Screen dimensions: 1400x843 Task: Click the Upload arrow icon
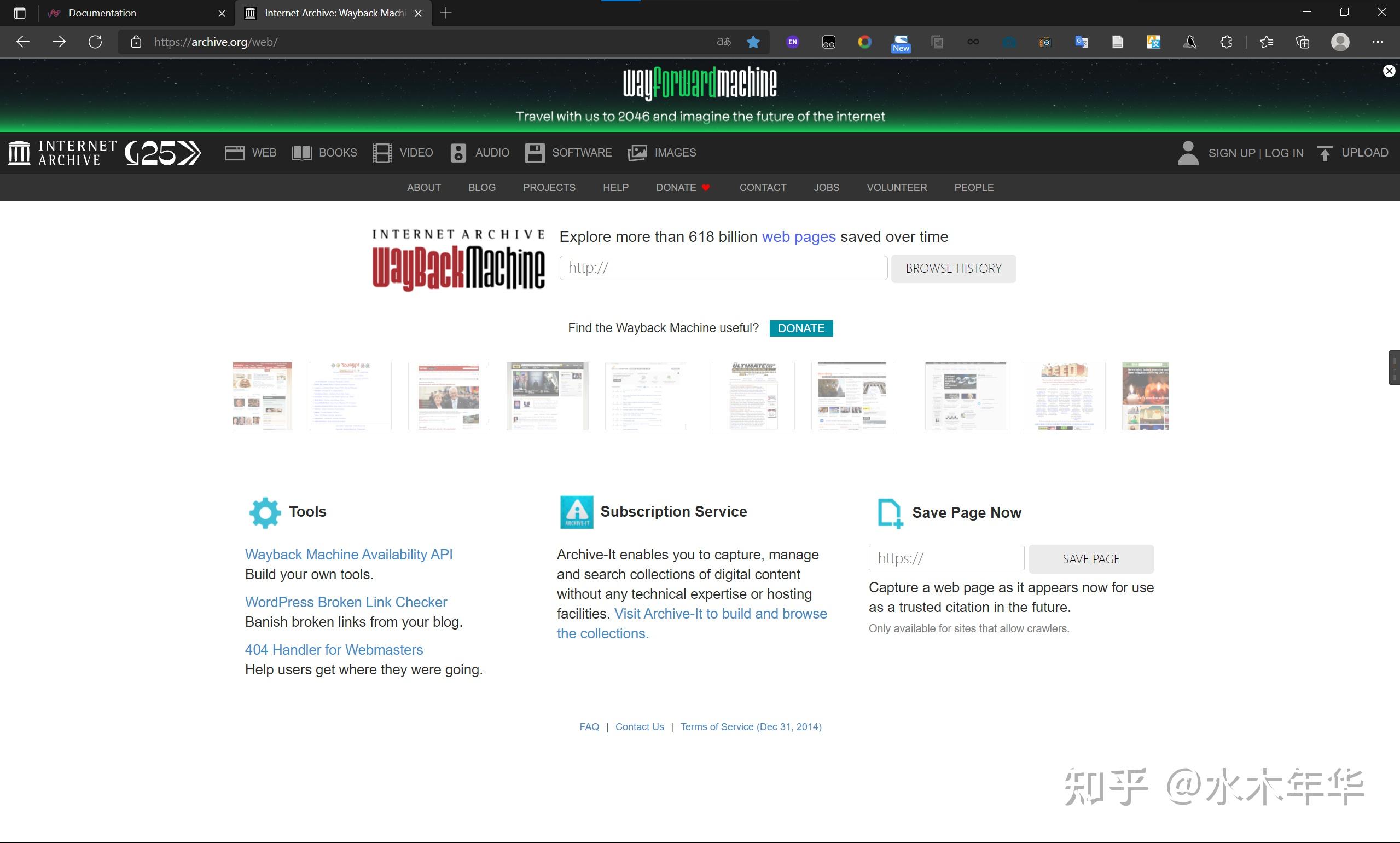[x=1325, y=153]
